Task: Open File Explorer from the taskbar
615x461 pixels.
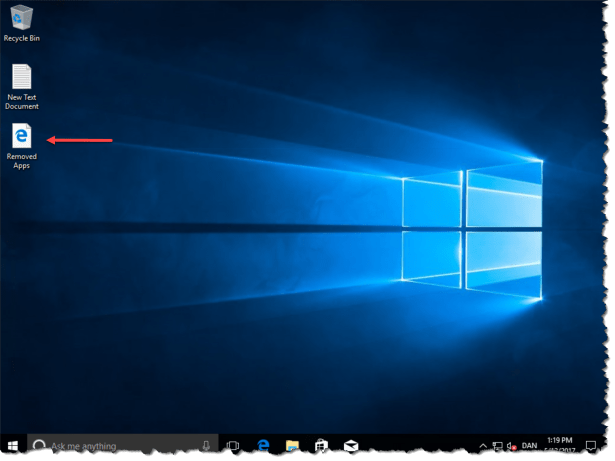Action: tap(292, 446)
